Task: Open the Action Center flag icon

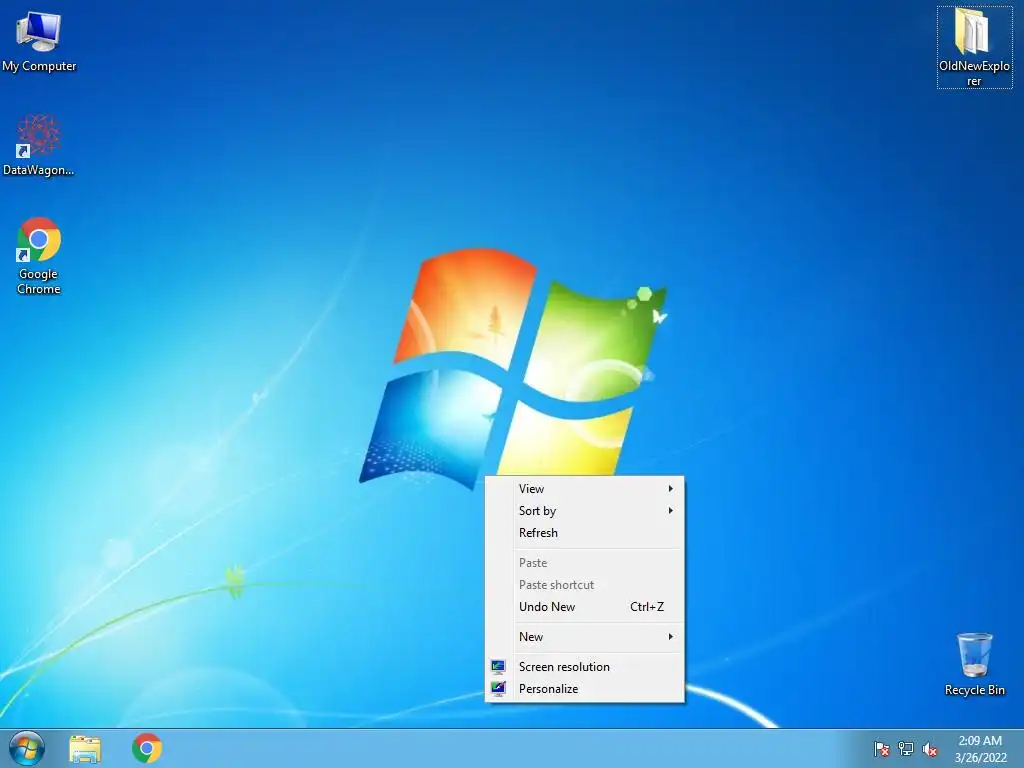Action: (882, 749)
